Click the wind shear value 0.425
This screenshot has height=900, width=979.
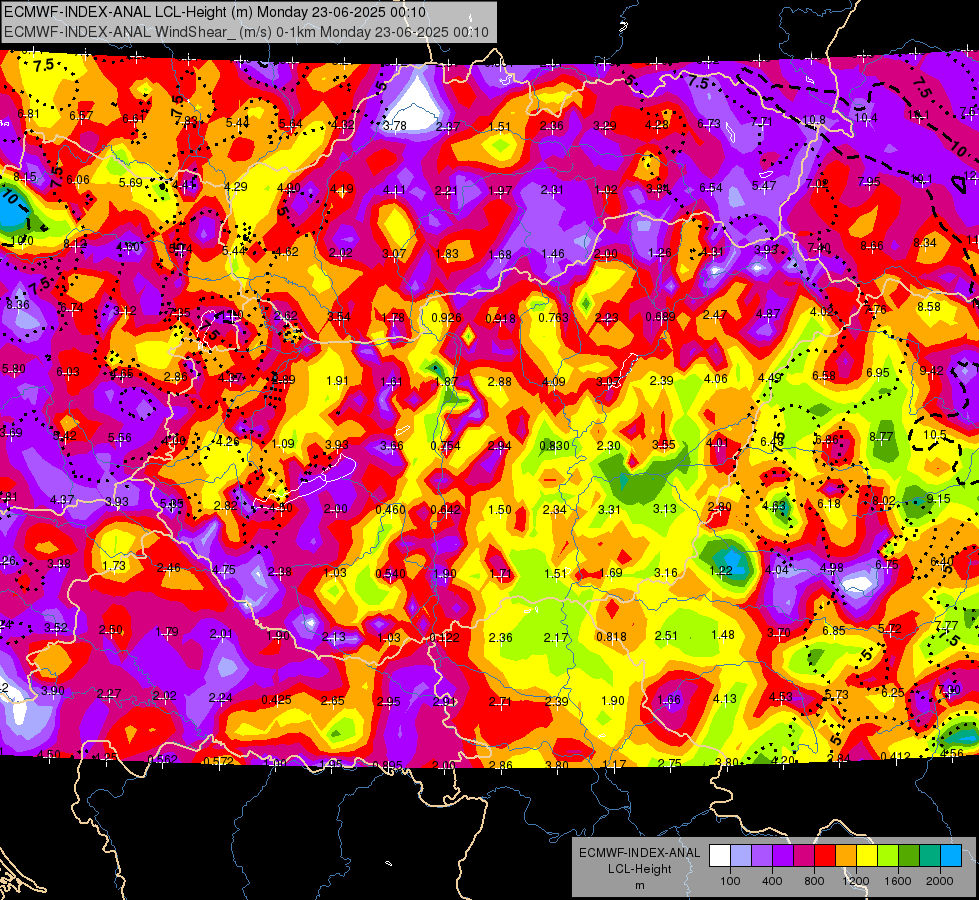(276, 700)
